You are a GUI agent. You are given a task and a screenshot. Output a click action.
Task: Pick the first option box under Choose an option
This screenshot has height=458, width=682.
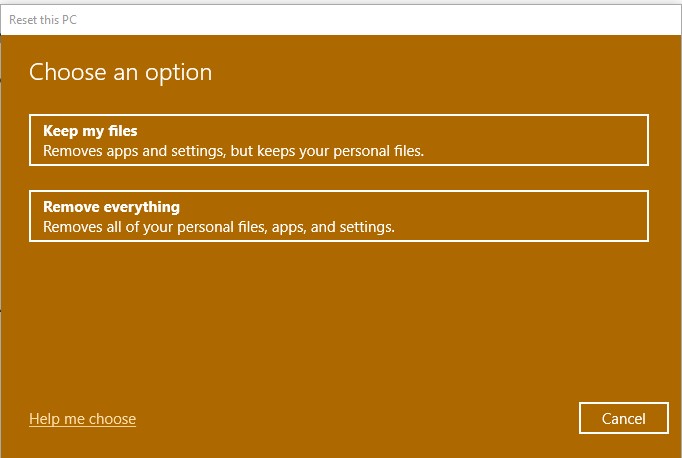(339, 140)
